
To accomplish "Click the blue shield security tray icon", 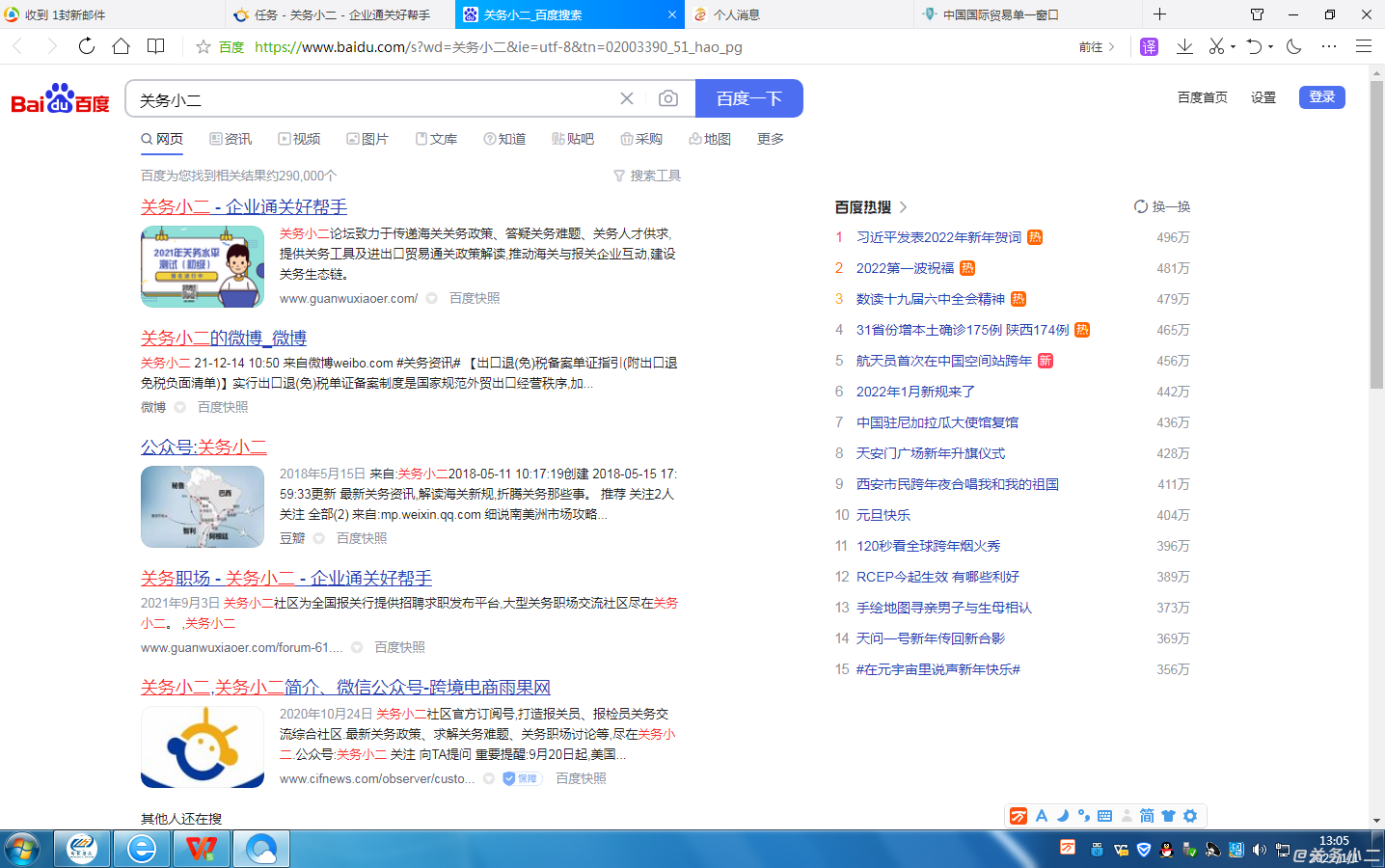I will 1143,850.
